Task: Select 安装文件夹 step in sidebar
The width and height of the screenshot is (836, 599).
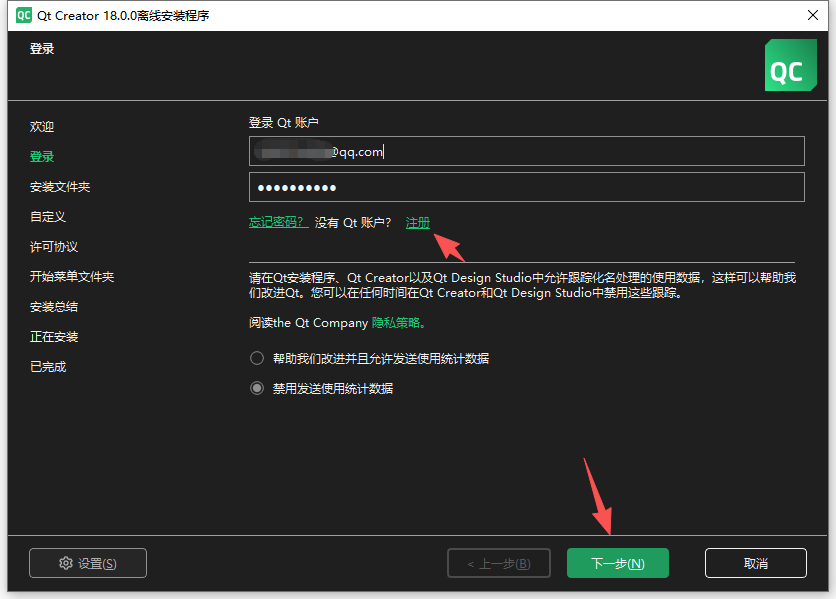Action: (x=60, y=187)
